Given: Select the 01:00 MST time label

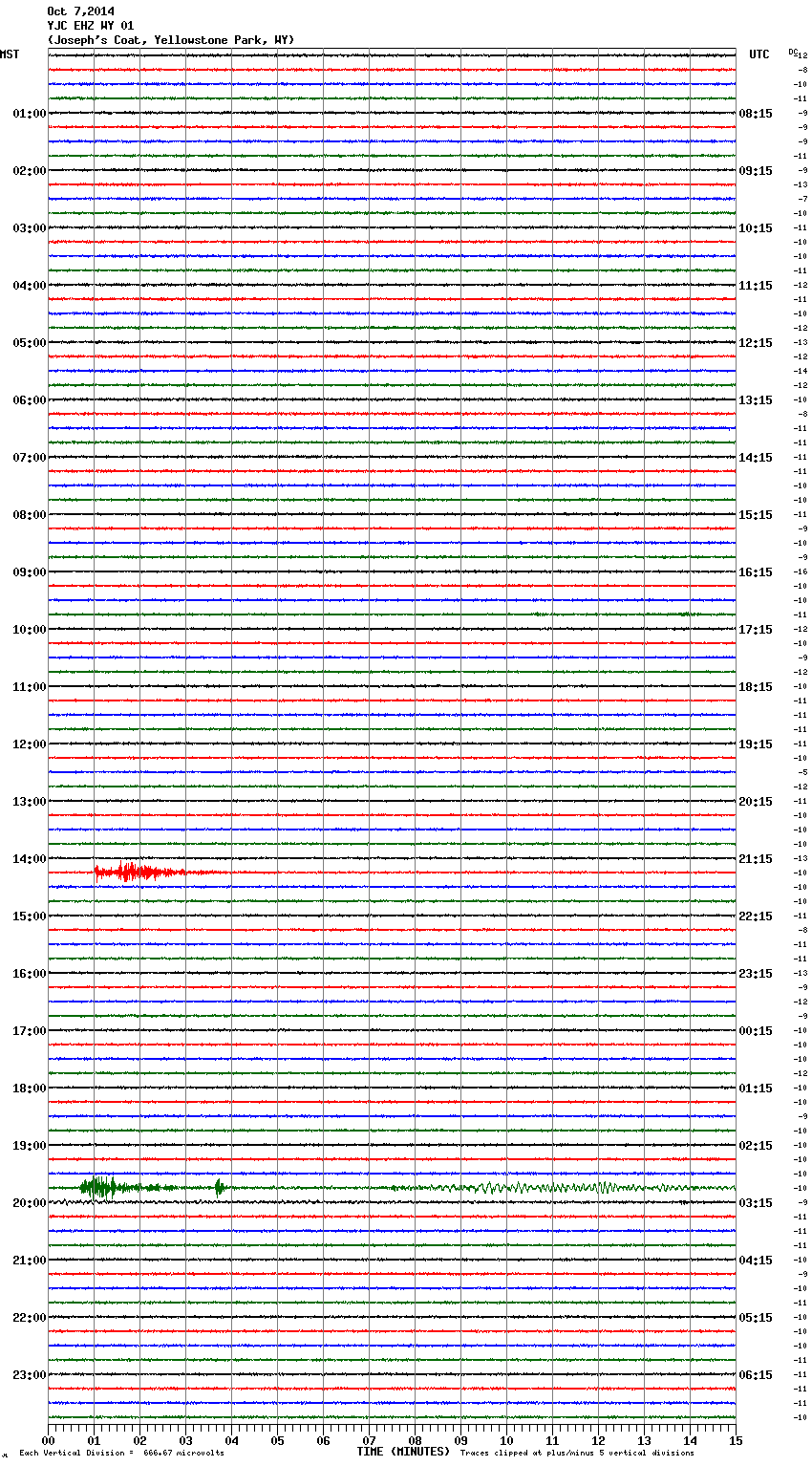Looking at the screenshot, I should (x=30, y=114).
